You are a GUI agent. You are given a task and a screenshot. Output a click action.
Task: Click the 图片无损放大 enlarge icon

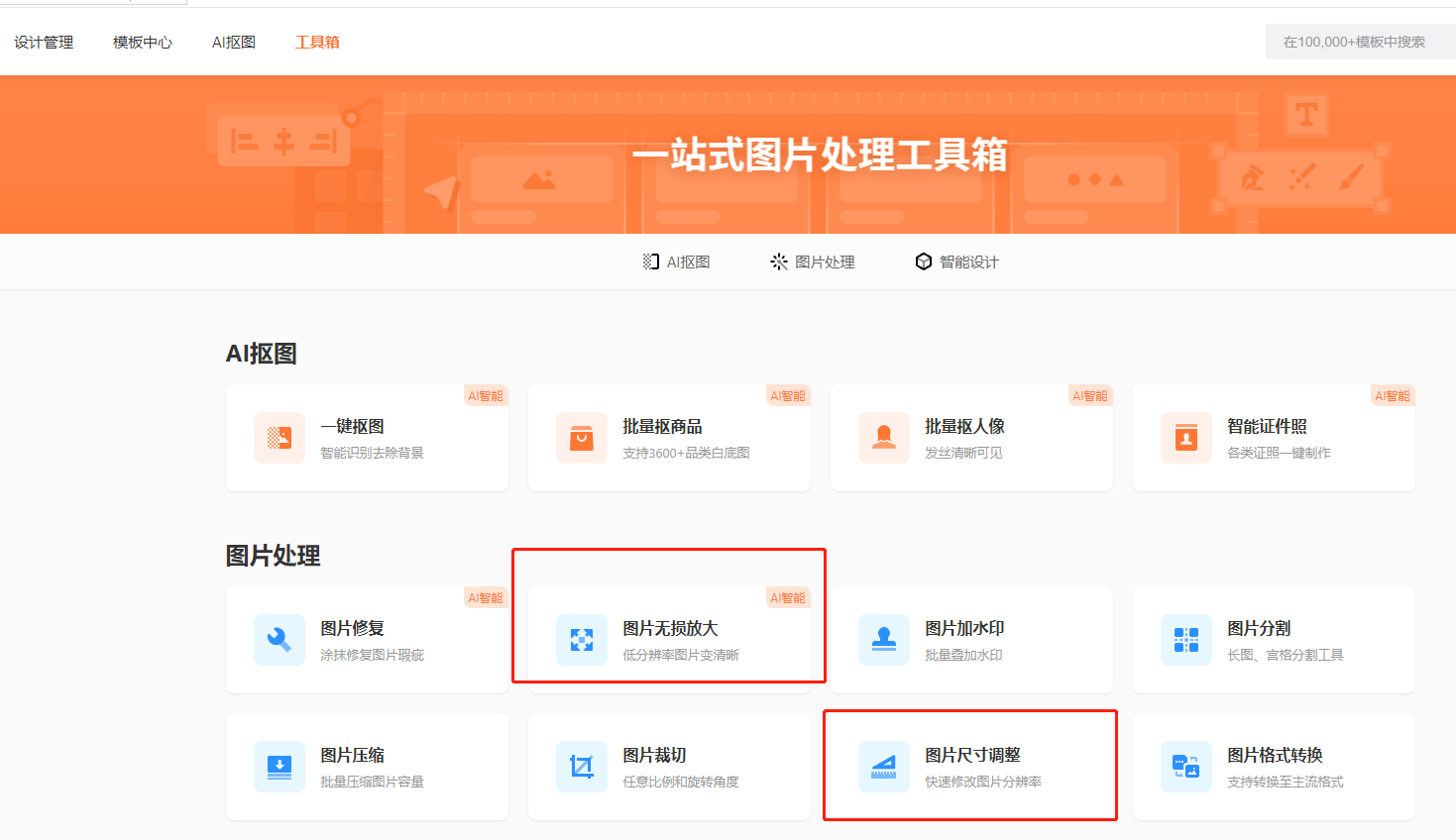point(582,640)
